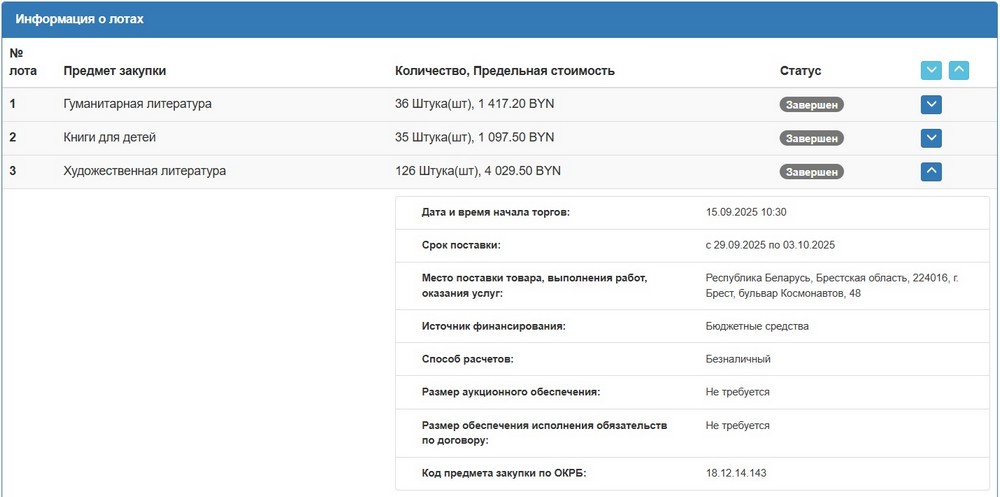
Task: Click the OKRB code value 18.12.14.143
Action: coord(742,473)
